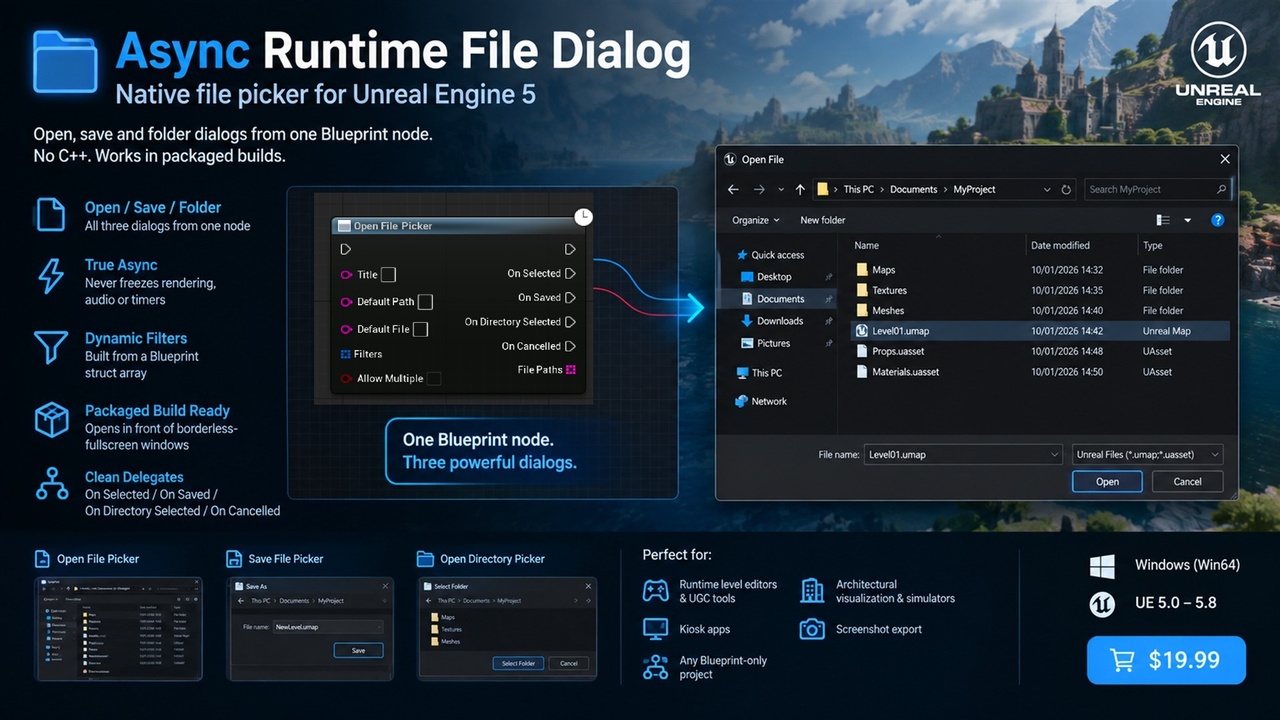The width and height of the screenshot is (1280, 720).
Task: Open the Level01.umap file row
Action: click(x=1039, y=331)
